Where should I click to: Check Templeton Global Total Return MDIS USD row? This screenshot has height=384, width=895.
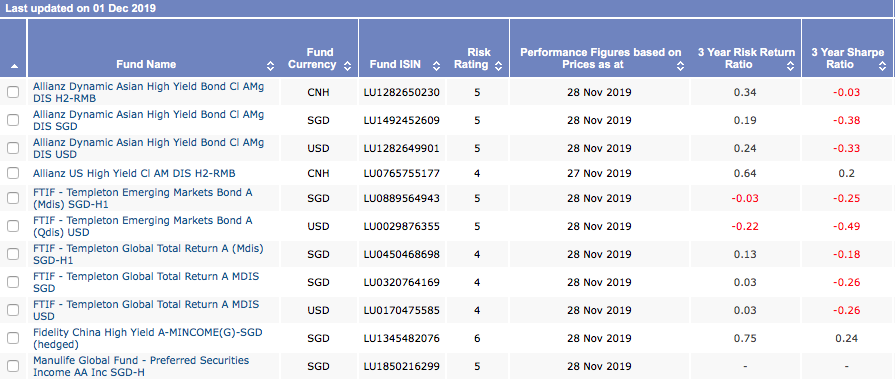tap(13, 310)
